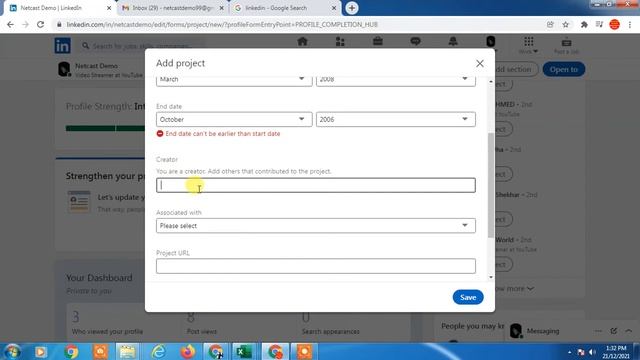This screenshot has width=640, height=360.
Task: Open the Chrome extensions puzzle icon
Action: [x=584, y=24]
